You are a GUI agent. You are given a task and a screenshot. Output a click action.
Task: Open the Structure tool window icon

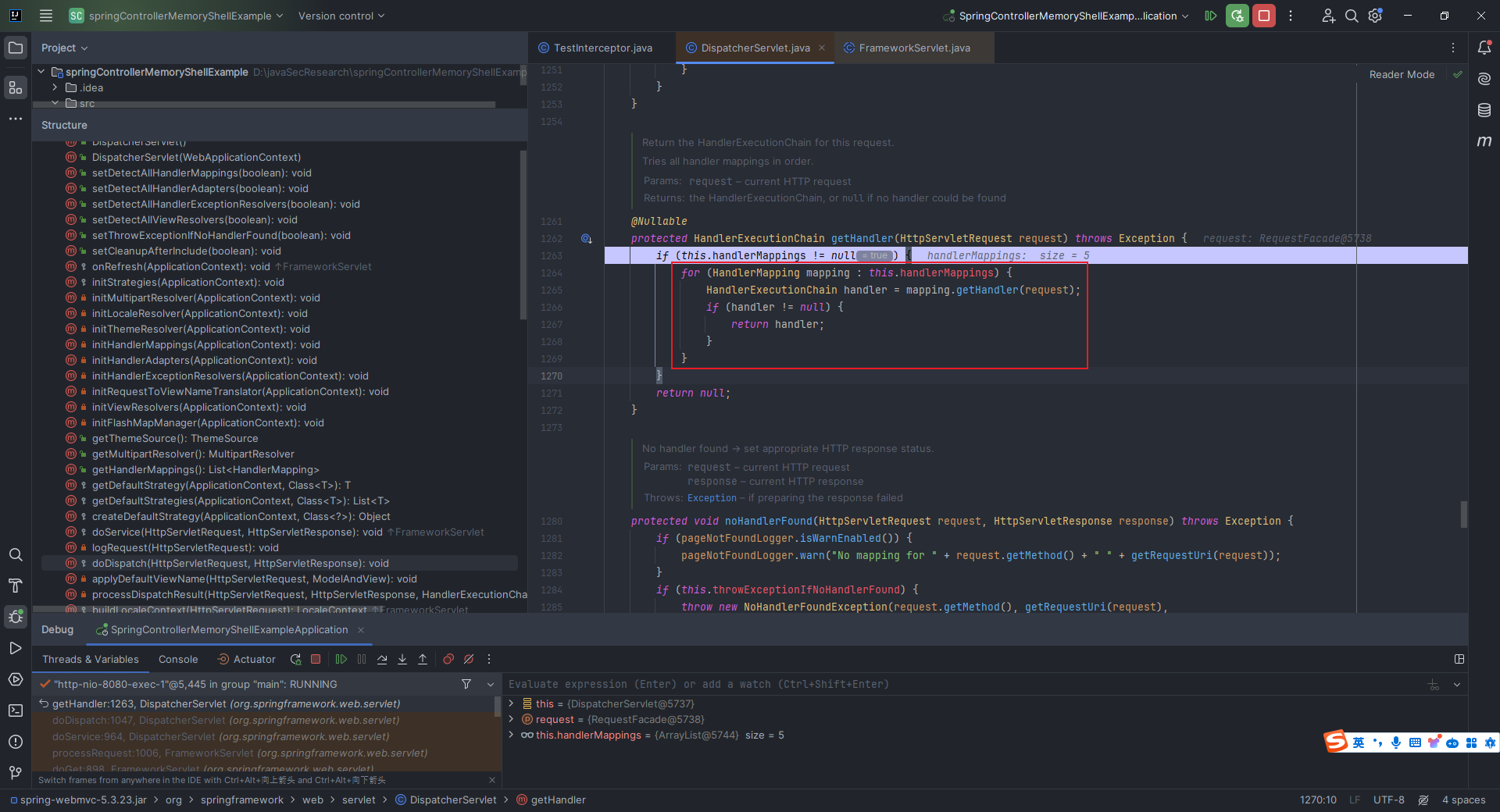pos(16,87)
